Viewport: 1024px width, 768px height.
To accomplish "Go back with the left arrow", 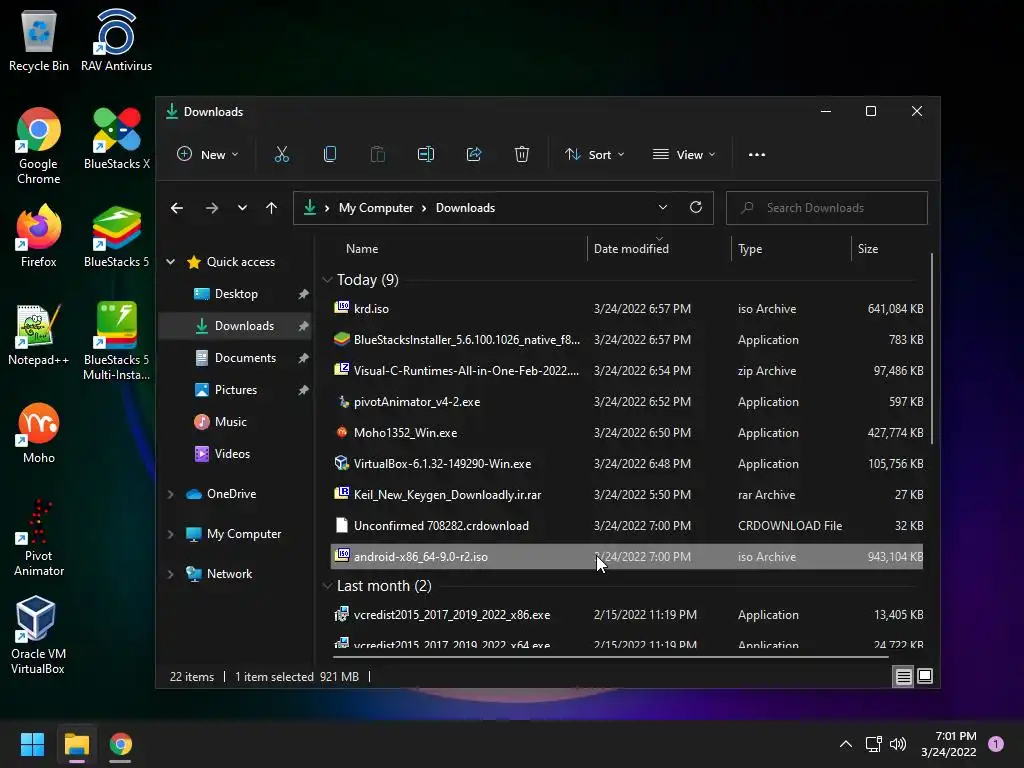I will pos(177,208).
